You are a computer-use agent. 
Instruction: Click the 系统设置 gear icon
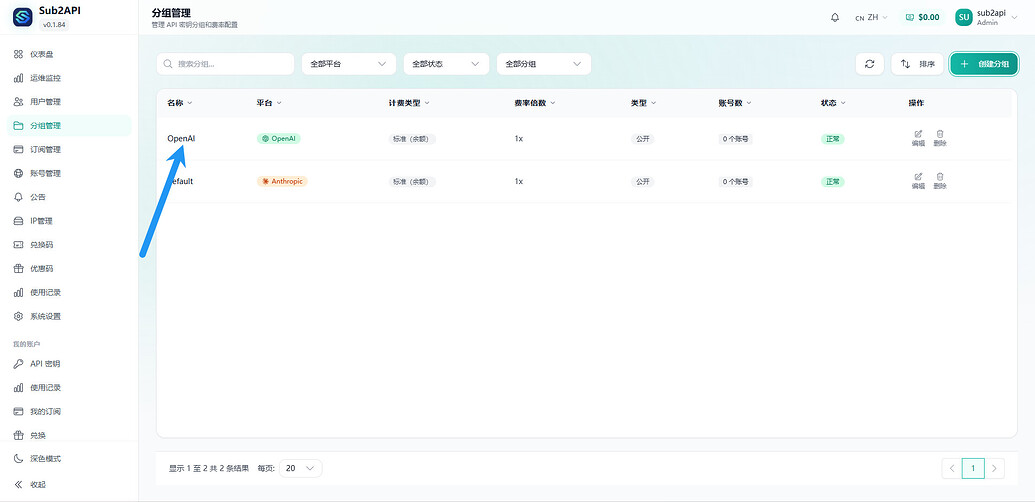coord(18,316)
